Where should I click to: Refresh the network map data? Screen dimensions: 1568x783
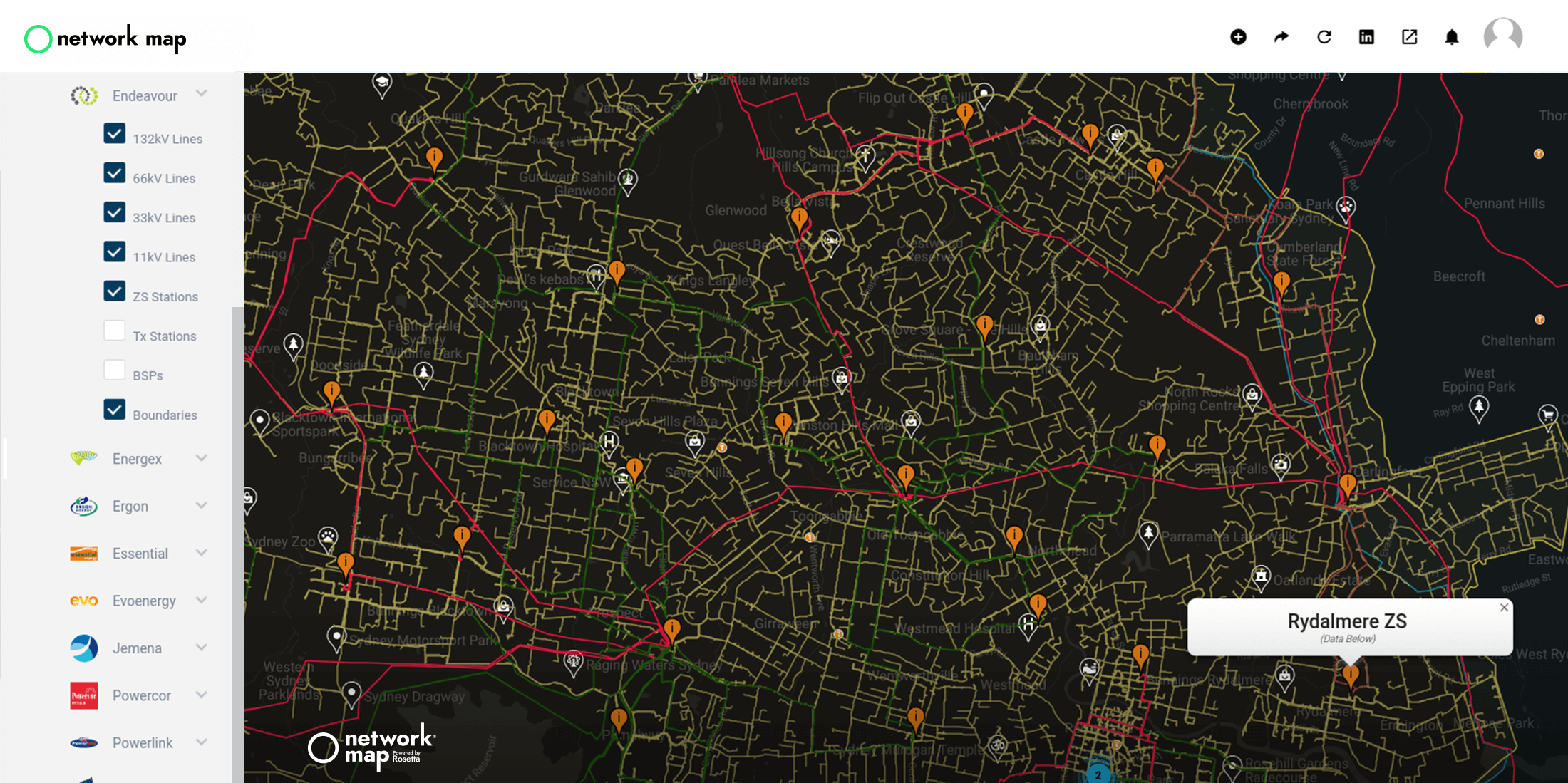[x=1324, y=36]
